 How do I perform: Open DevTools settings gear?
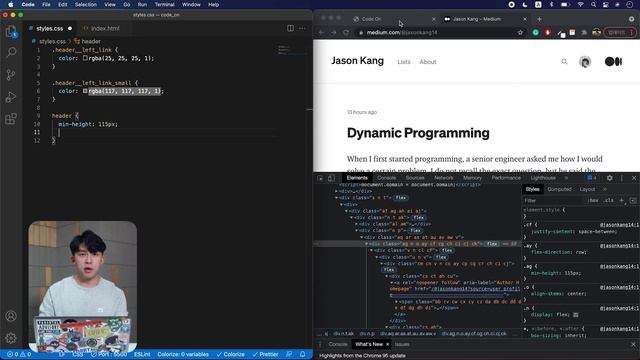click(x=609, y=178)
